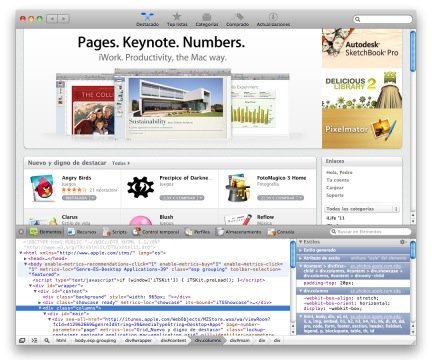Viewport: 432px width, 360px height.
Task: Select the body.esp.grouping breadcrumb
Action: coord(95,340)
